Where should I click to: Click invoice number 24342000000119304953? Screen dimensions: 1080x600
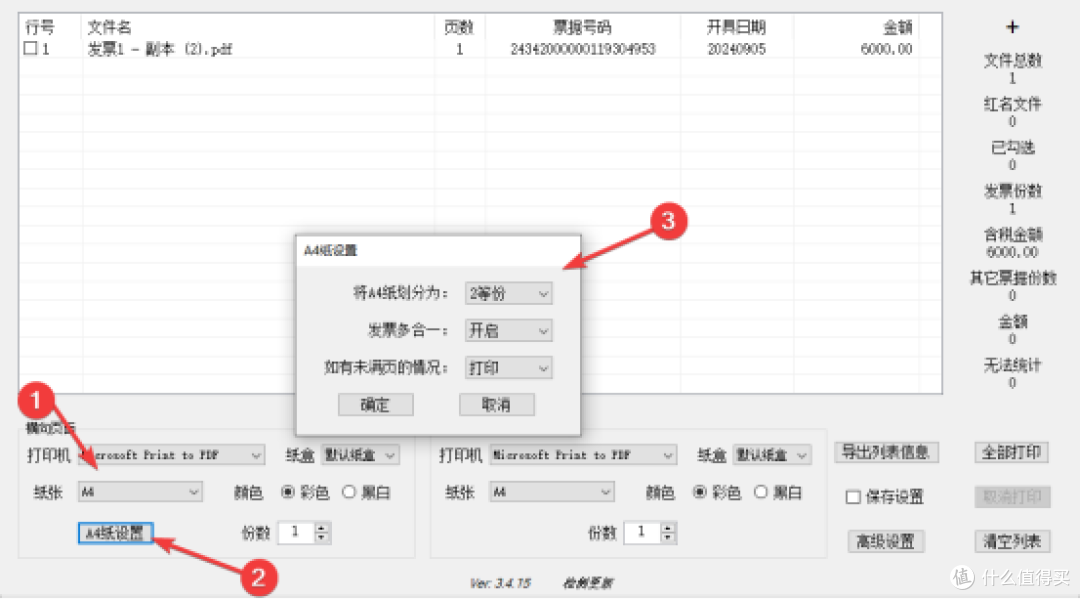[583, 49]
